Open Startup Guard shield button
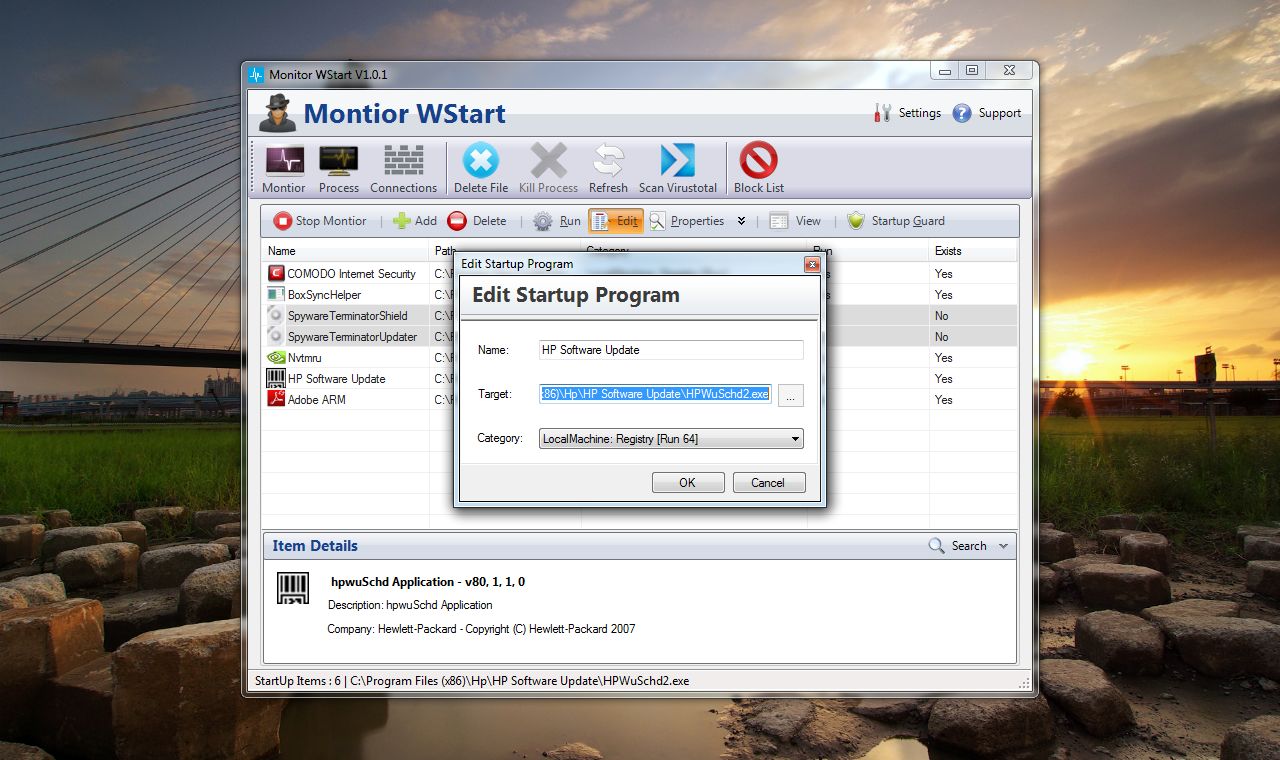 (895, 221)
